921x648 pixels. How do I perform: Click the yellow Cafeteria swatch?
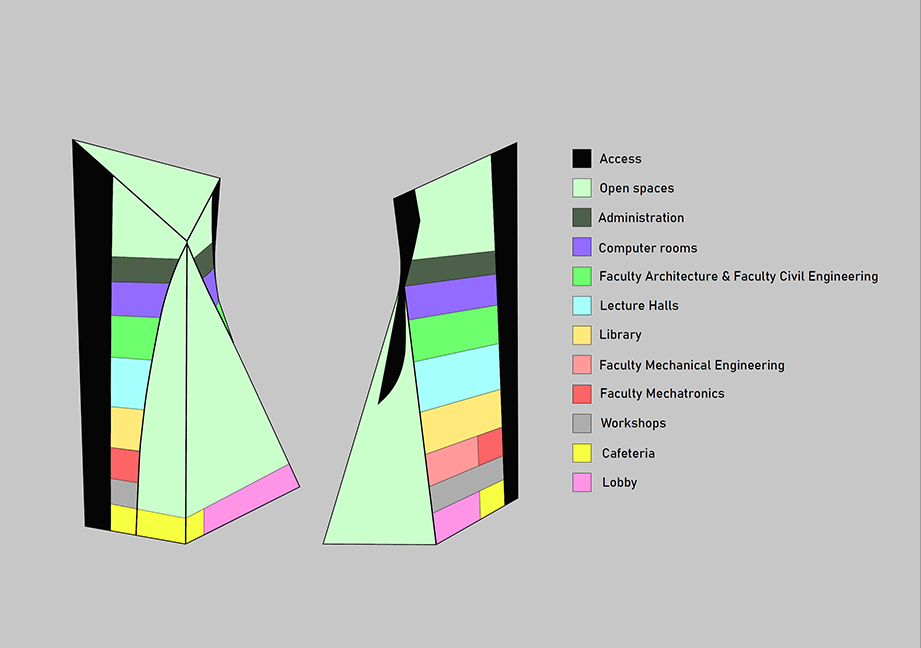[x=581, y=453]
